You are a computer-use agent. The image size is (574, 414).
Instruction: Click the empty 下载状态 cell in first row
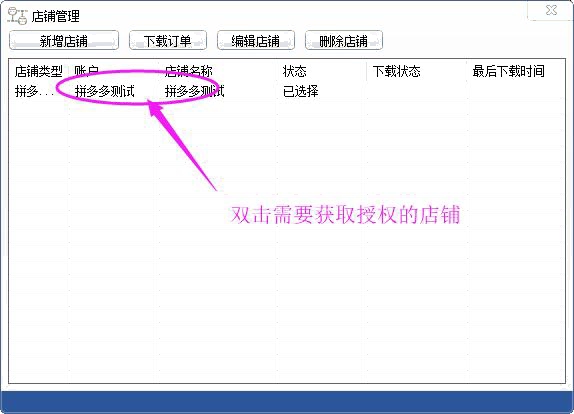(x=417, y=91)
